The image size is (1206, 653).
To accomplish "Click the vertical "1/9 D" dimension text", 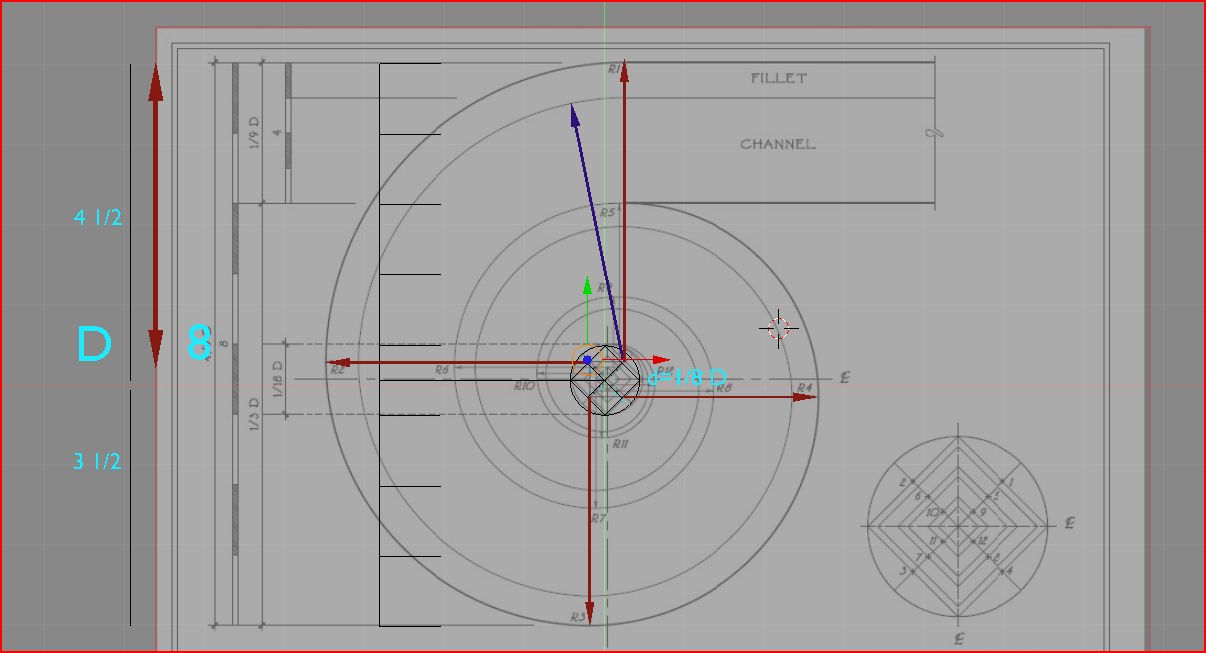I will [x=254, y=133].
